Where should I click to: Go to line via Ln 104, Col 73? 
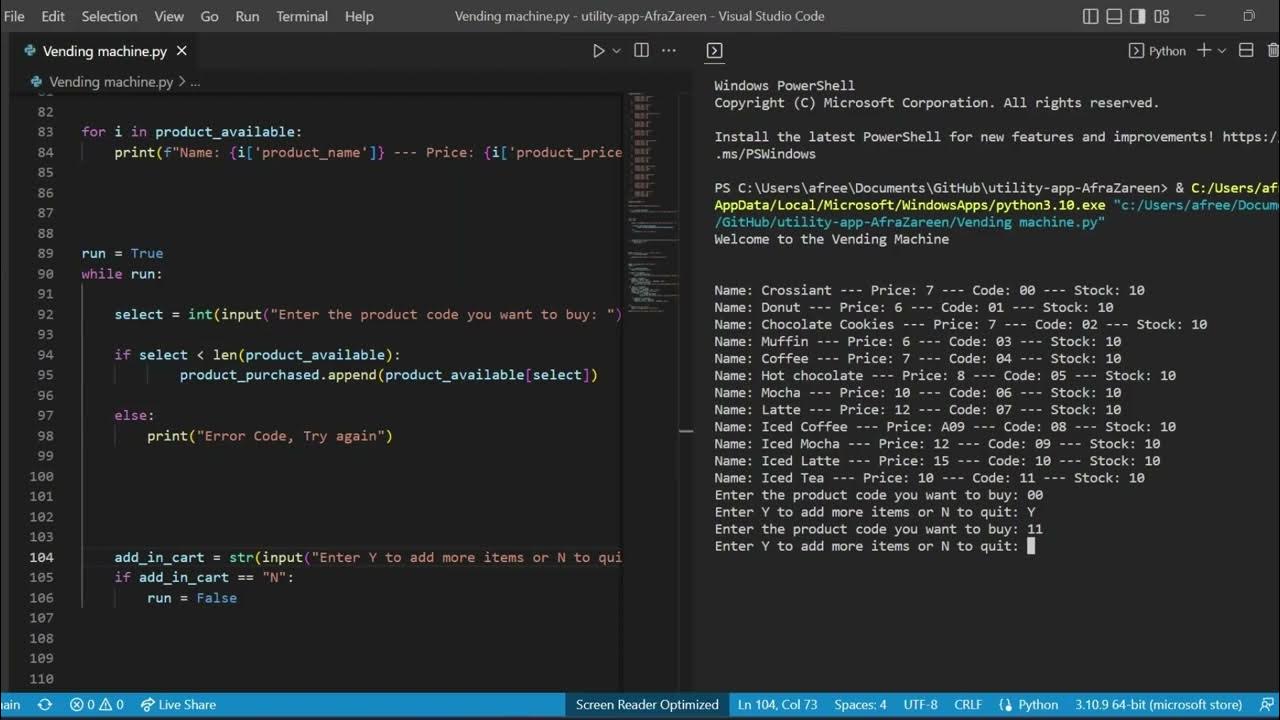pyautogui.click(x=779, y=704)
